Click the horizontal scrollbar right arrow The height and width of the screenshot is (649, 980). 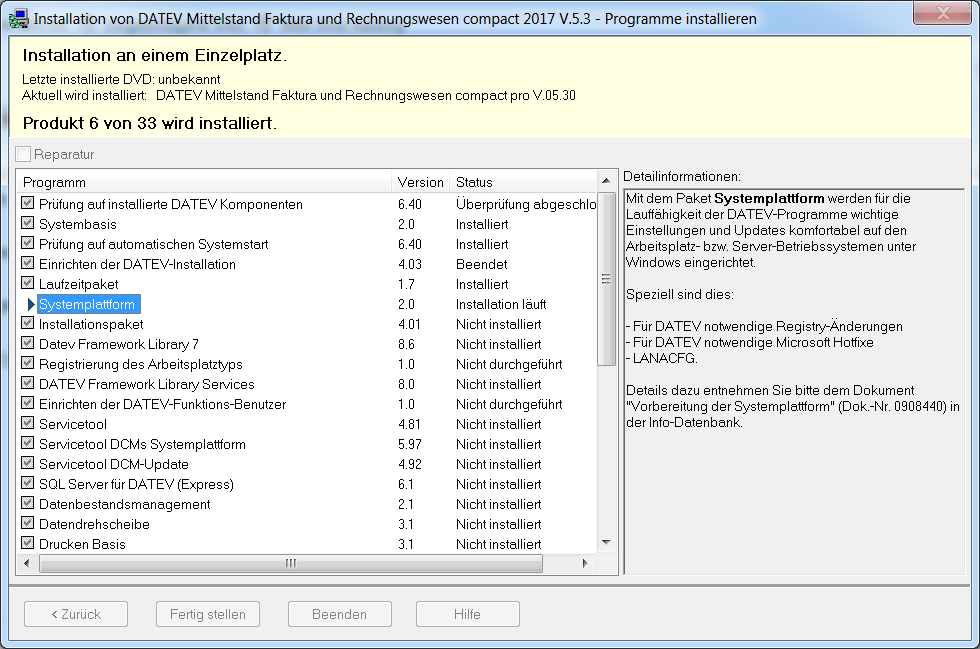585,563
